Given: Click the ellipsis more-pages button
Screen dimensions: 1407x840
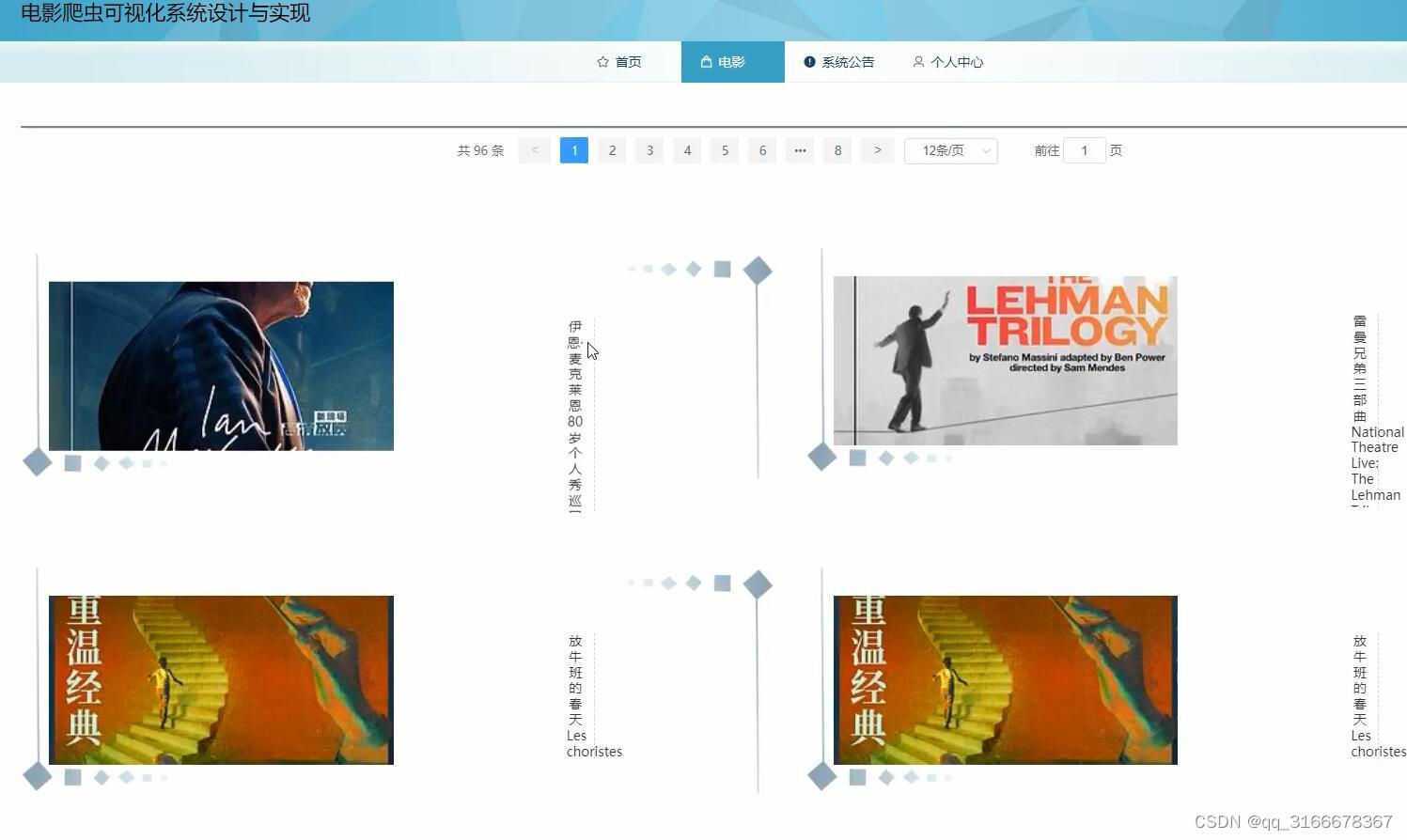Looking at the screenshot, I should coord(800,150).
